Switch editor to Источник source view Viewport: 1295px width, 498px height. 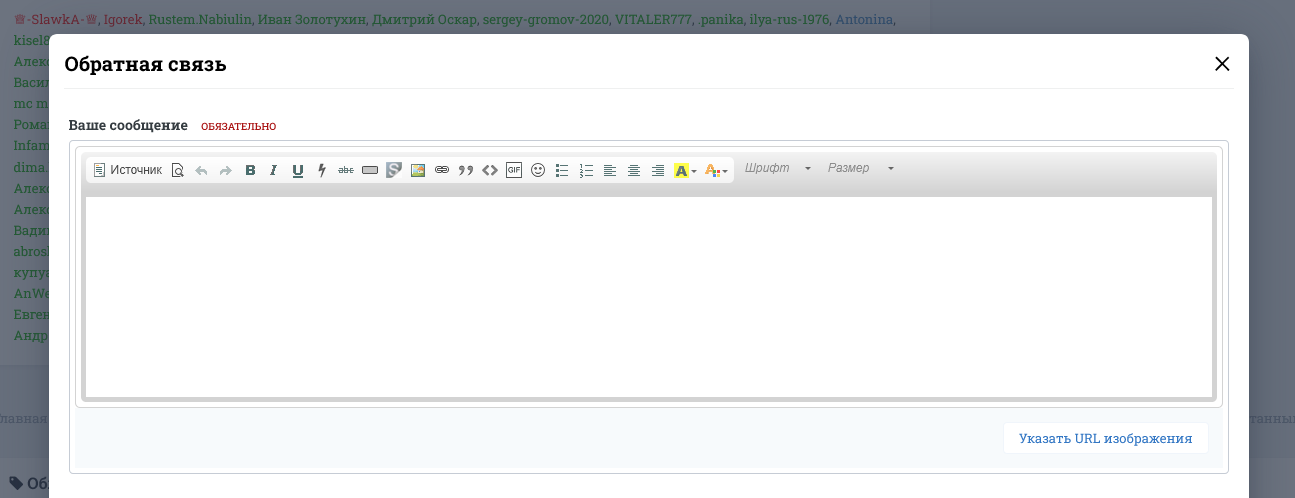pyautogui.click(x=127, y=170)
